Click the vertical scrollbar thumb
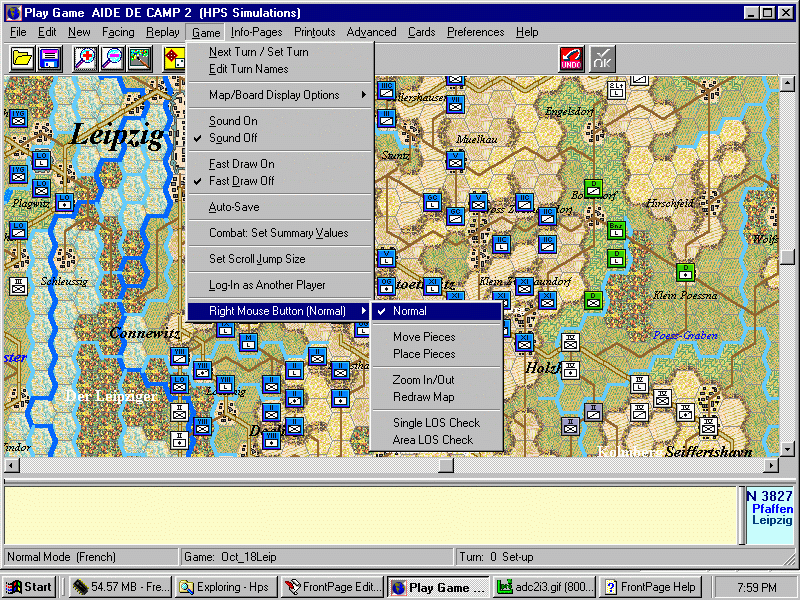Image resolution: width=800 pixels, height=600 pixels. pyautogui.click(x=787, y=257)
